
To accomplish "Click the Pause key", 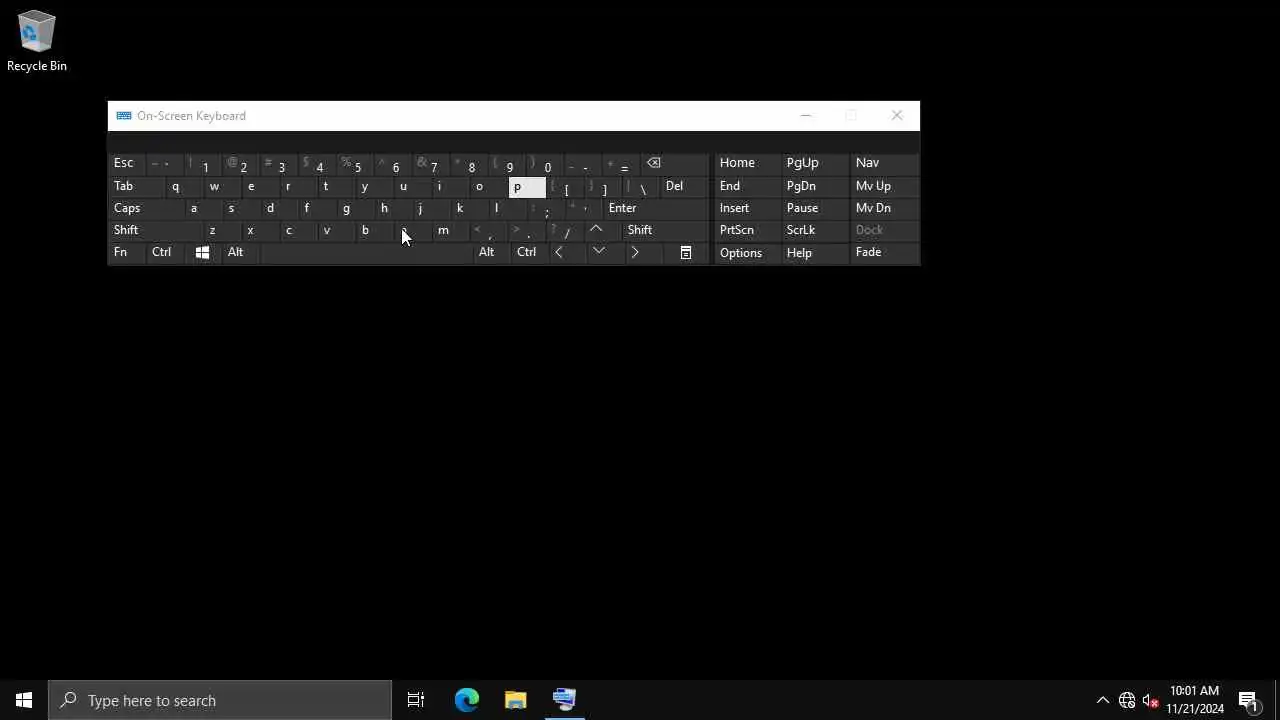I will pyautogui.click(x=815, y=208).
